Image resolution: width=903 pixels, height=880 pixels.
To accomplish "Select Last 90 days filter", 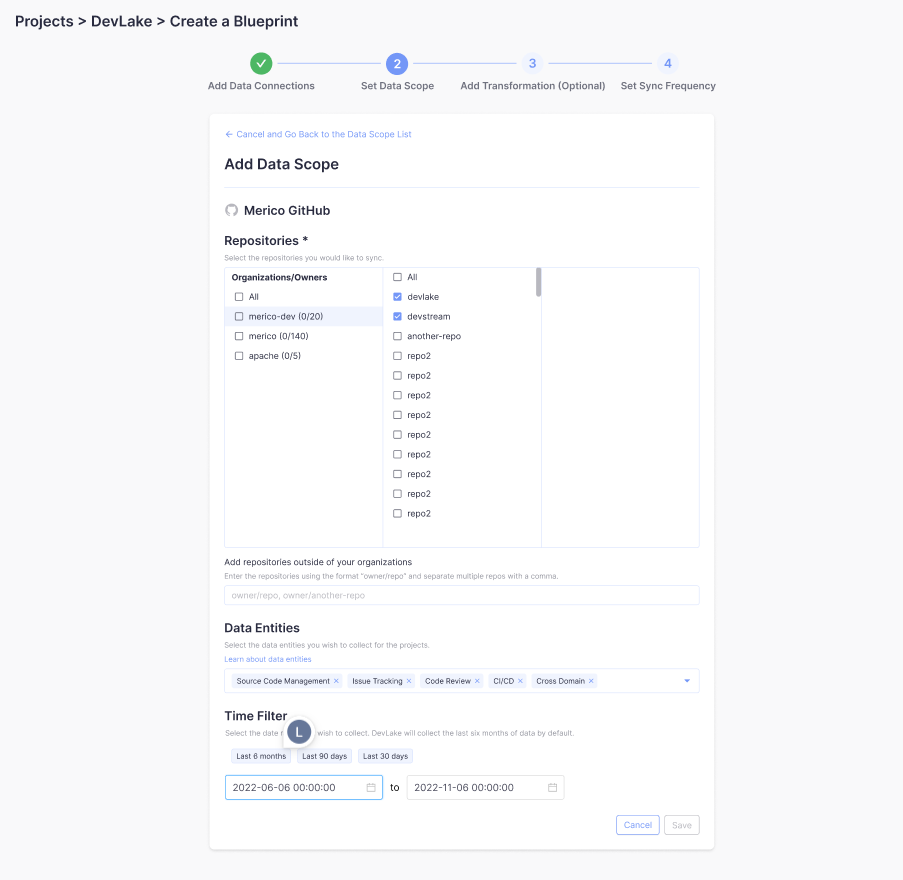I will pos(324,756).
